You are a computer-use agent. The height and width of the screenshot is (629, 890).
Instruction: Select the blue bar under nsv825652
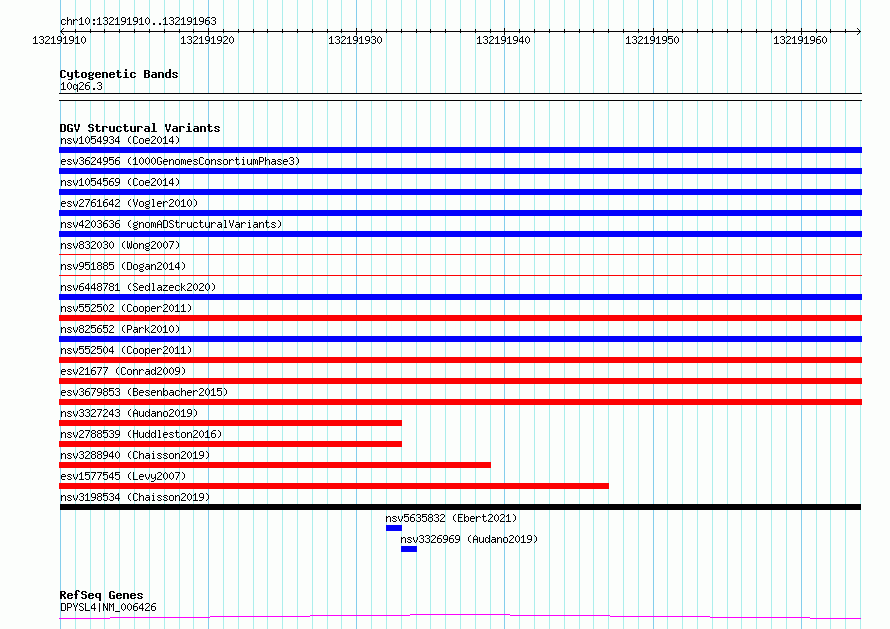tap(460, 339)
